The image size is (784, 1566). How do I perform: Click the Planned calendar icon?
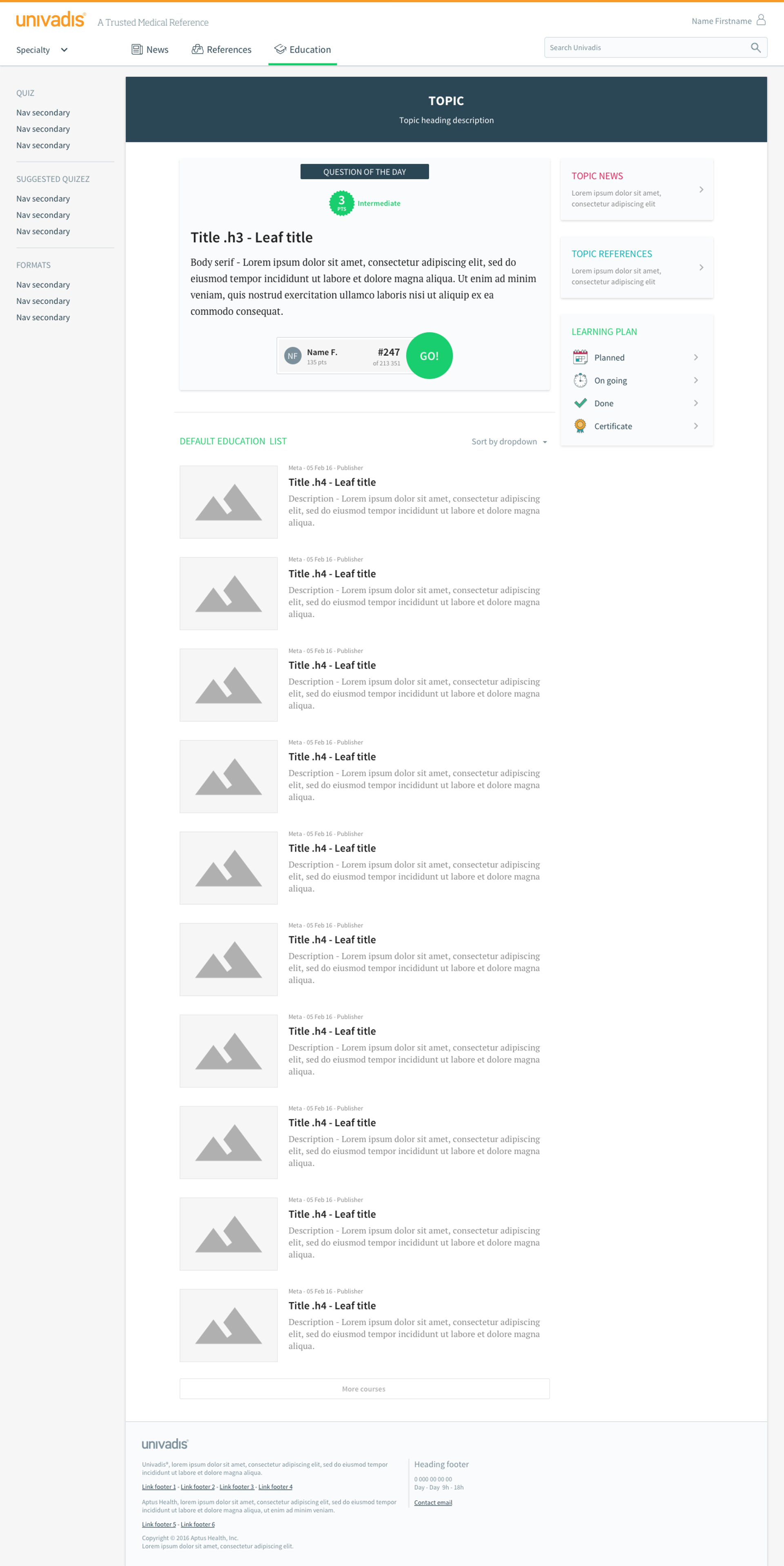coord(580,357)
